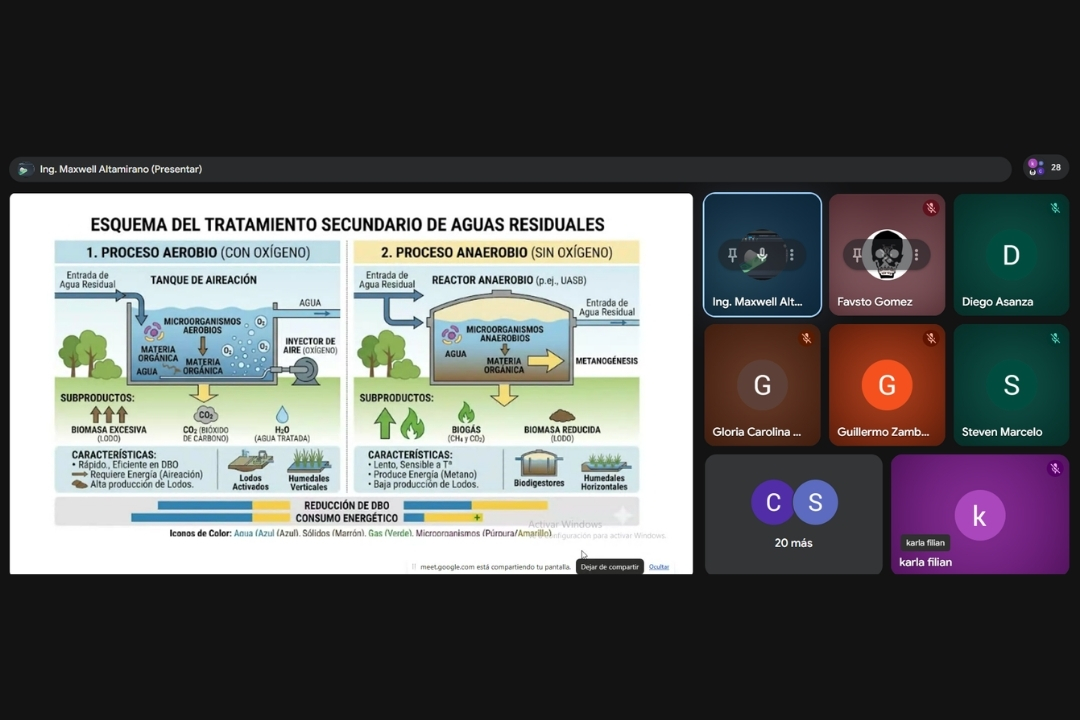Click the muted mic indicator on karla filian
This screenshot has width=1080, height=720.
pos(1055,469)
